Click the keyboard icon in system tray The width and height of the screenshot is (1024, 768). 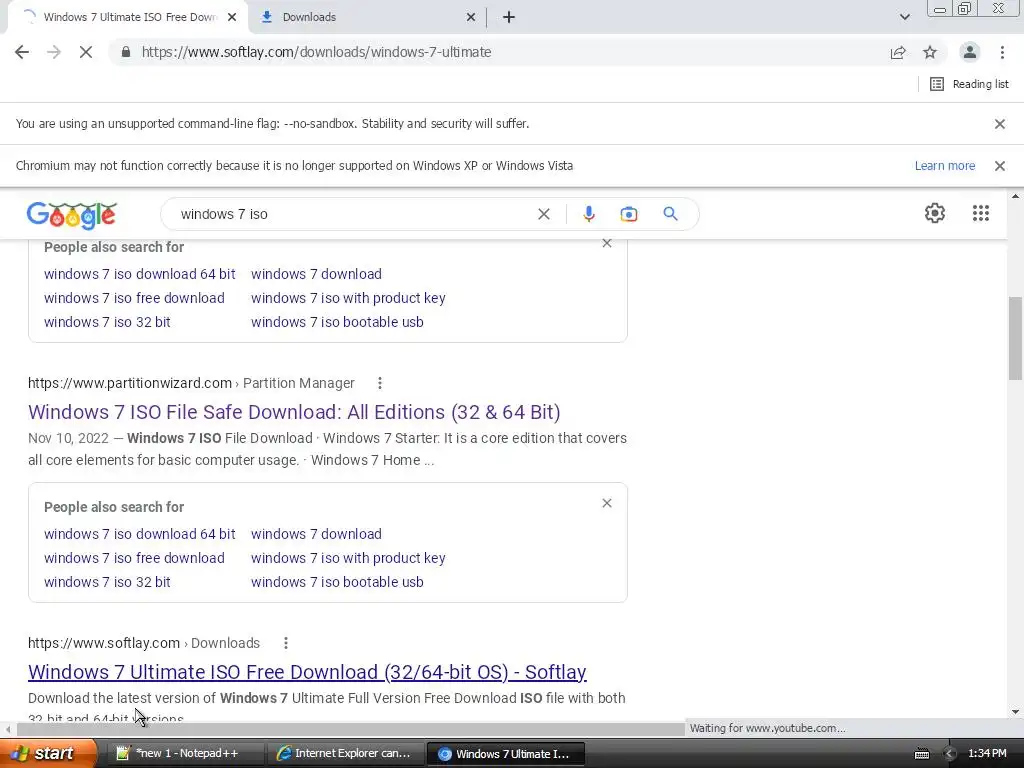pyautogui.click(x=921, y=754)
